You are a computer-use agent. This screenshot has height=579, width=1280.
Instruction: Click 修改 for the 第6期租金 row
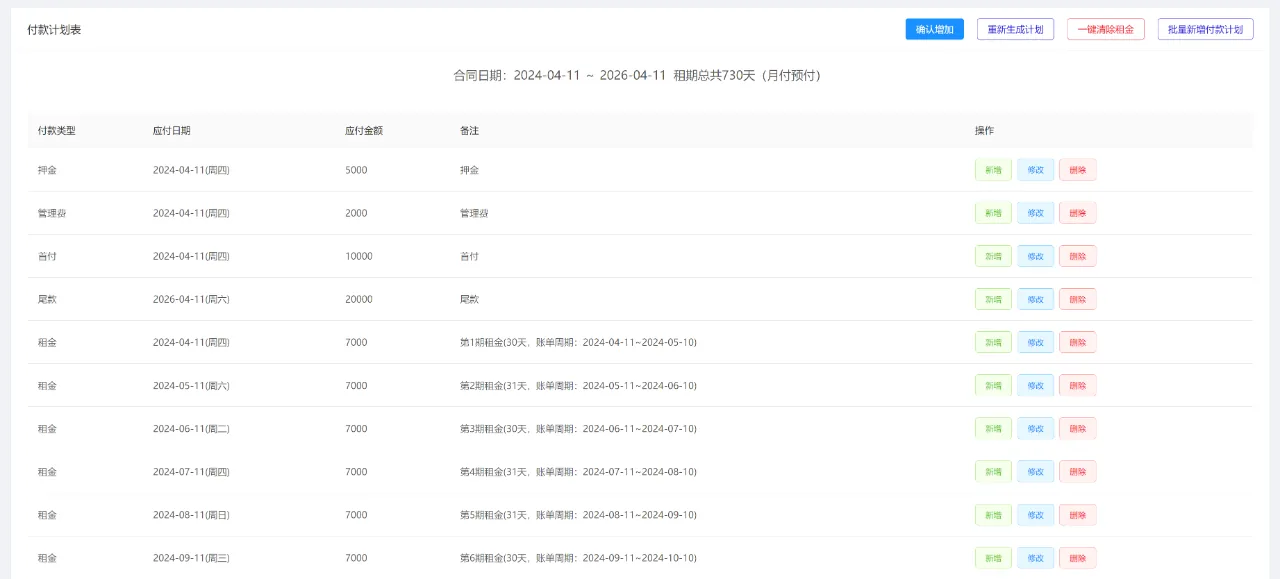click(1036, 557)
